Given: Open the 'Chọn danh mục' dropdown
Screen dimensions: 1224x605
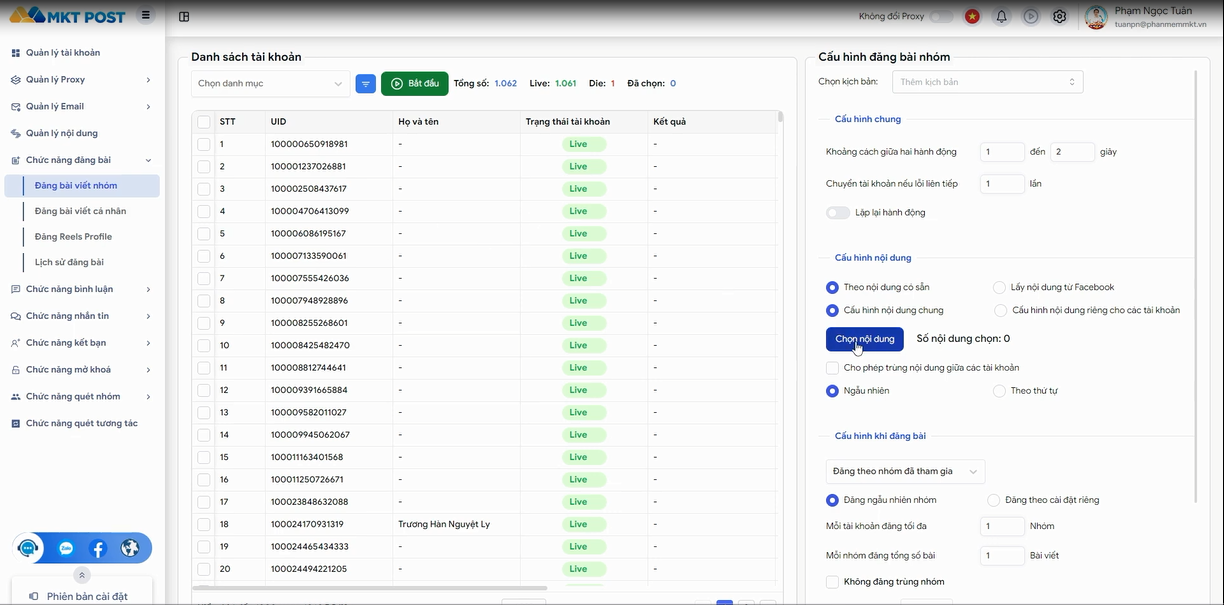Looking at the screenshot, I should (270, 84).
